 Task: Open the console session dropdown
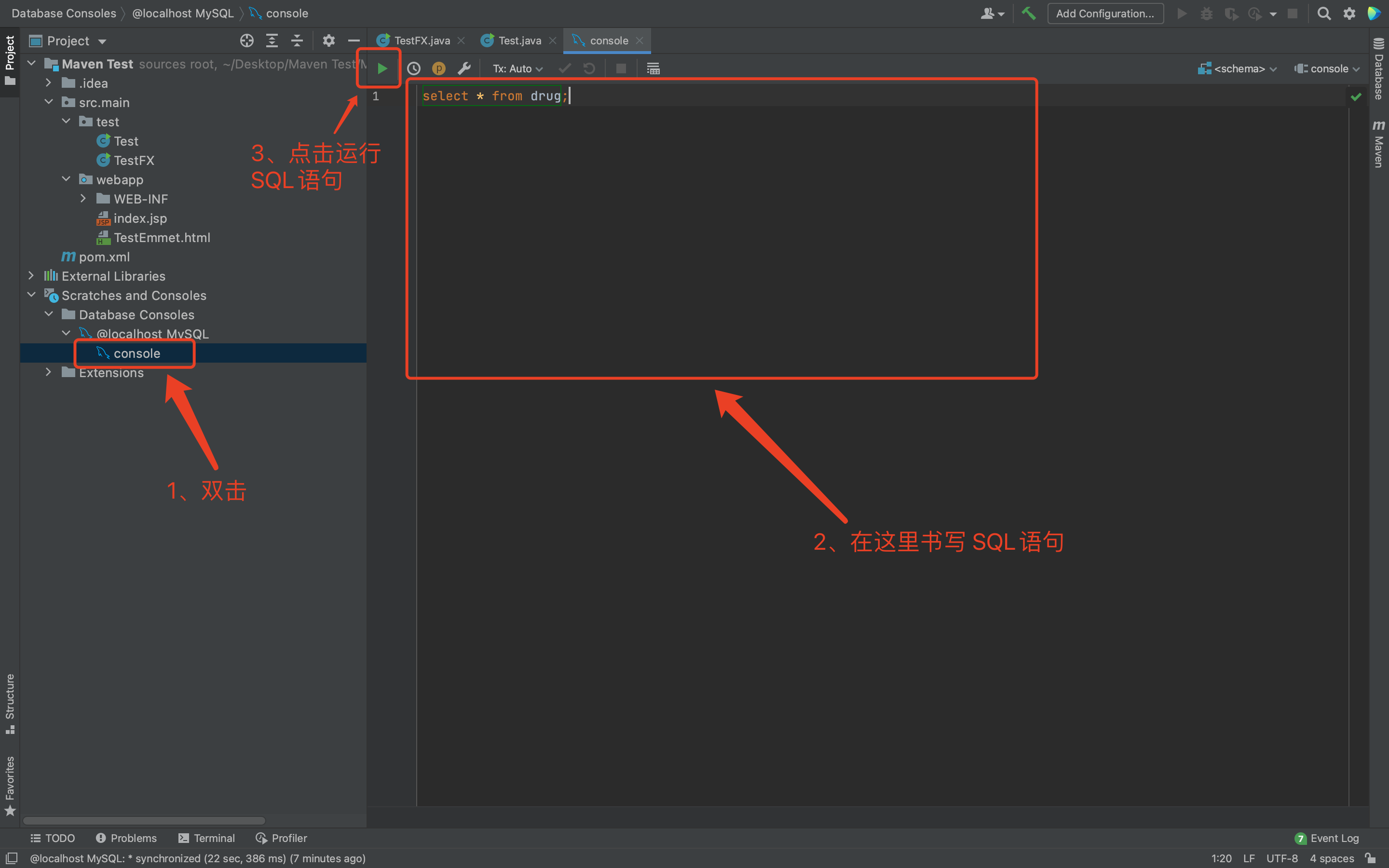(x=1326, y=68)
